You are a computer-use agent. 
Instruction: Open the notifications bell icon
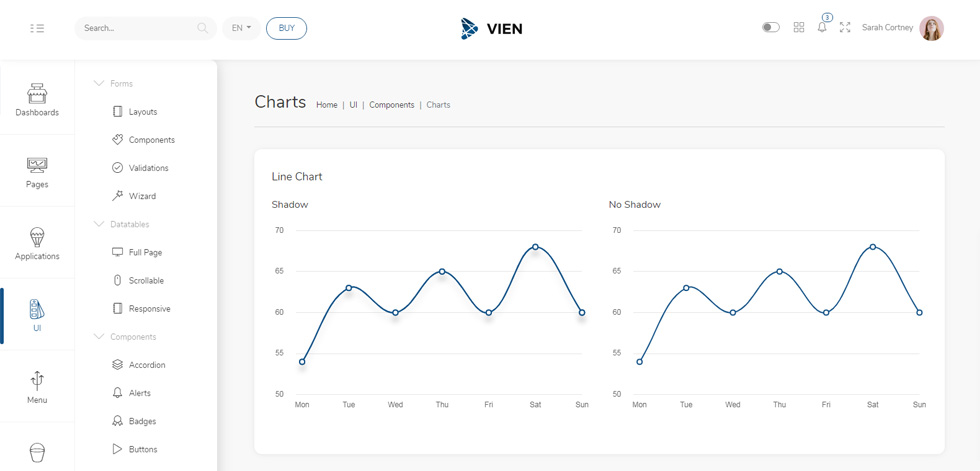point(822,27)
